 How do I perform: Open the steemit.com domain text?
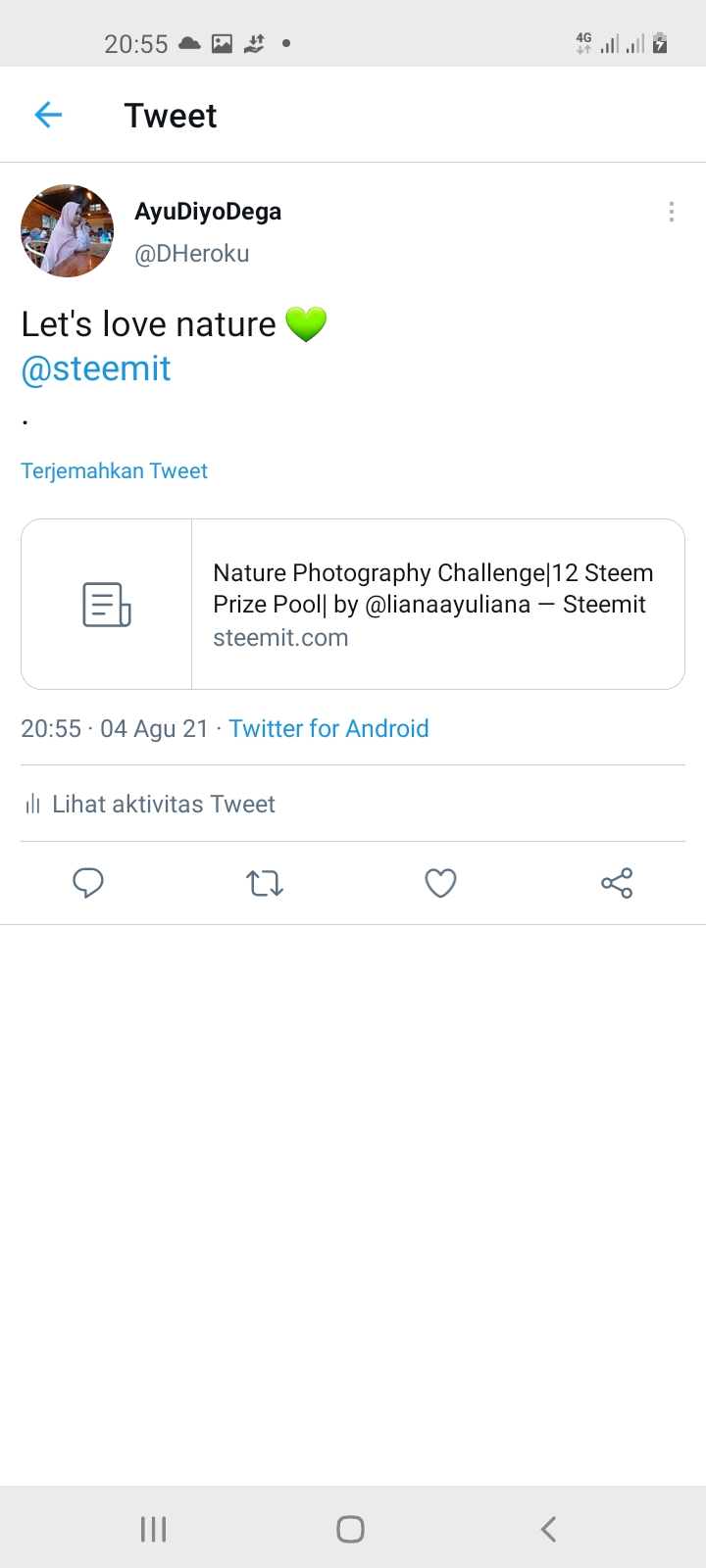[280, 638]
